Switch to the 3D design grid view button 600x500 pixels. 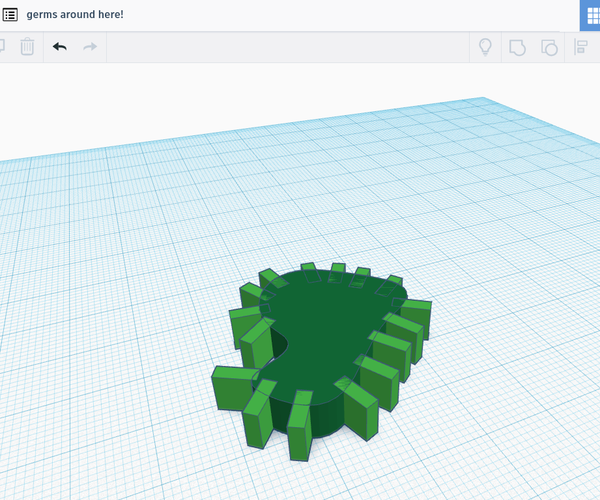590,15
